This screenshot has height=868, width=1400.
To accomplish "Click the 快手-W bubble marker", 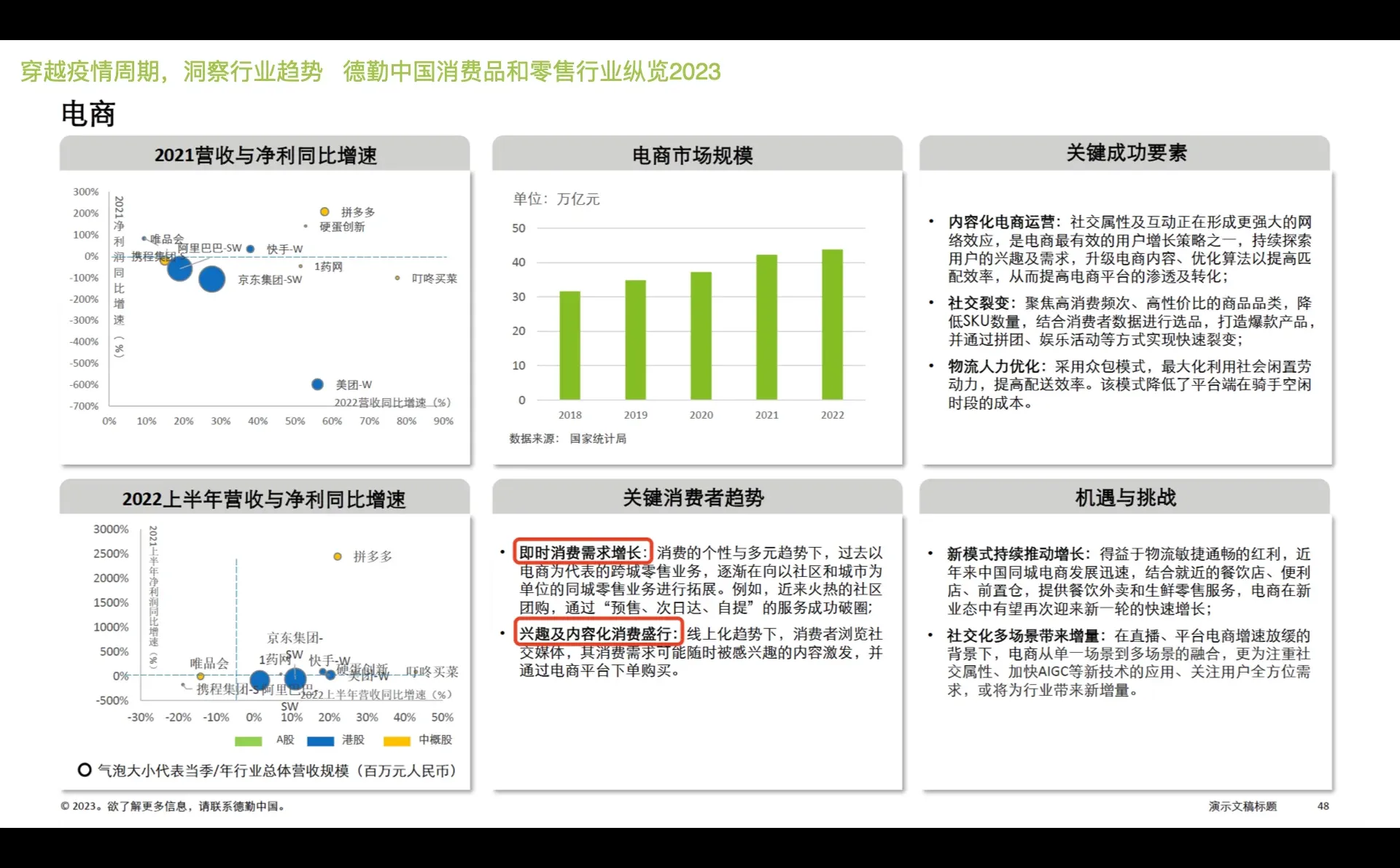I will tap(250, 248).
